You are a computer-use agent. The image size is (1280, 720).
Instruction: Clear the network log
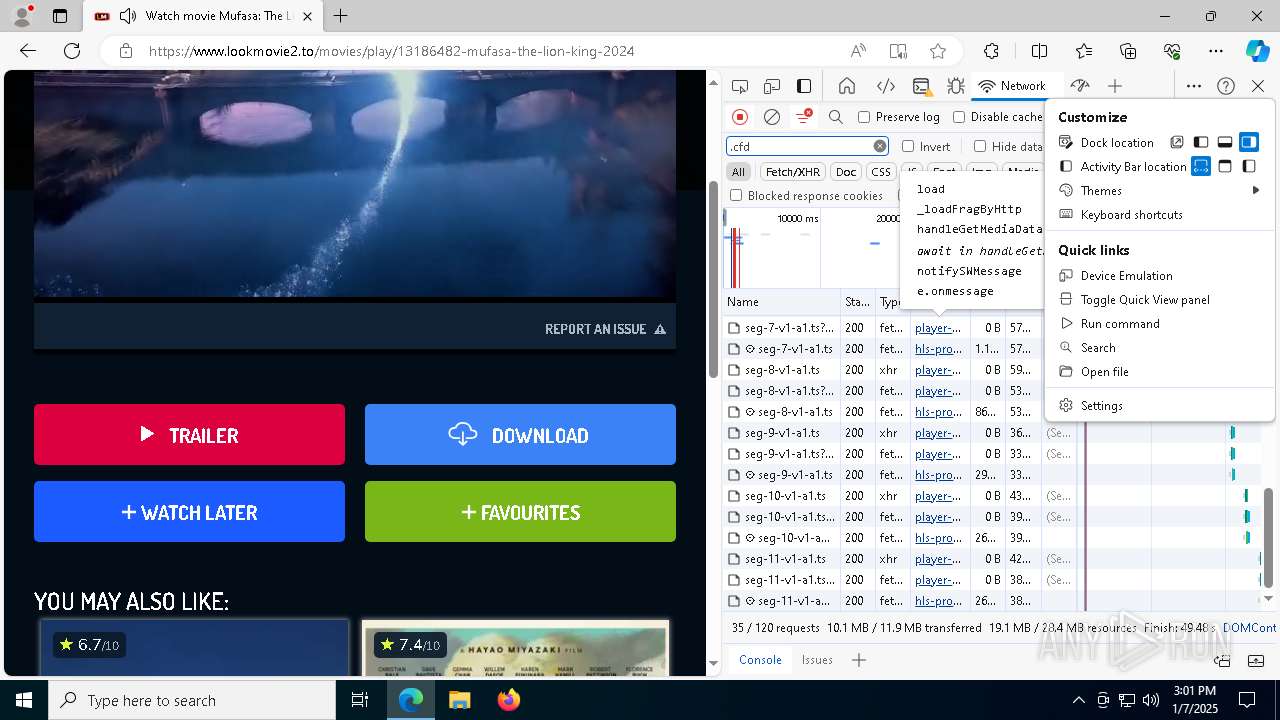pyautogui.click(x=772, y=117)
